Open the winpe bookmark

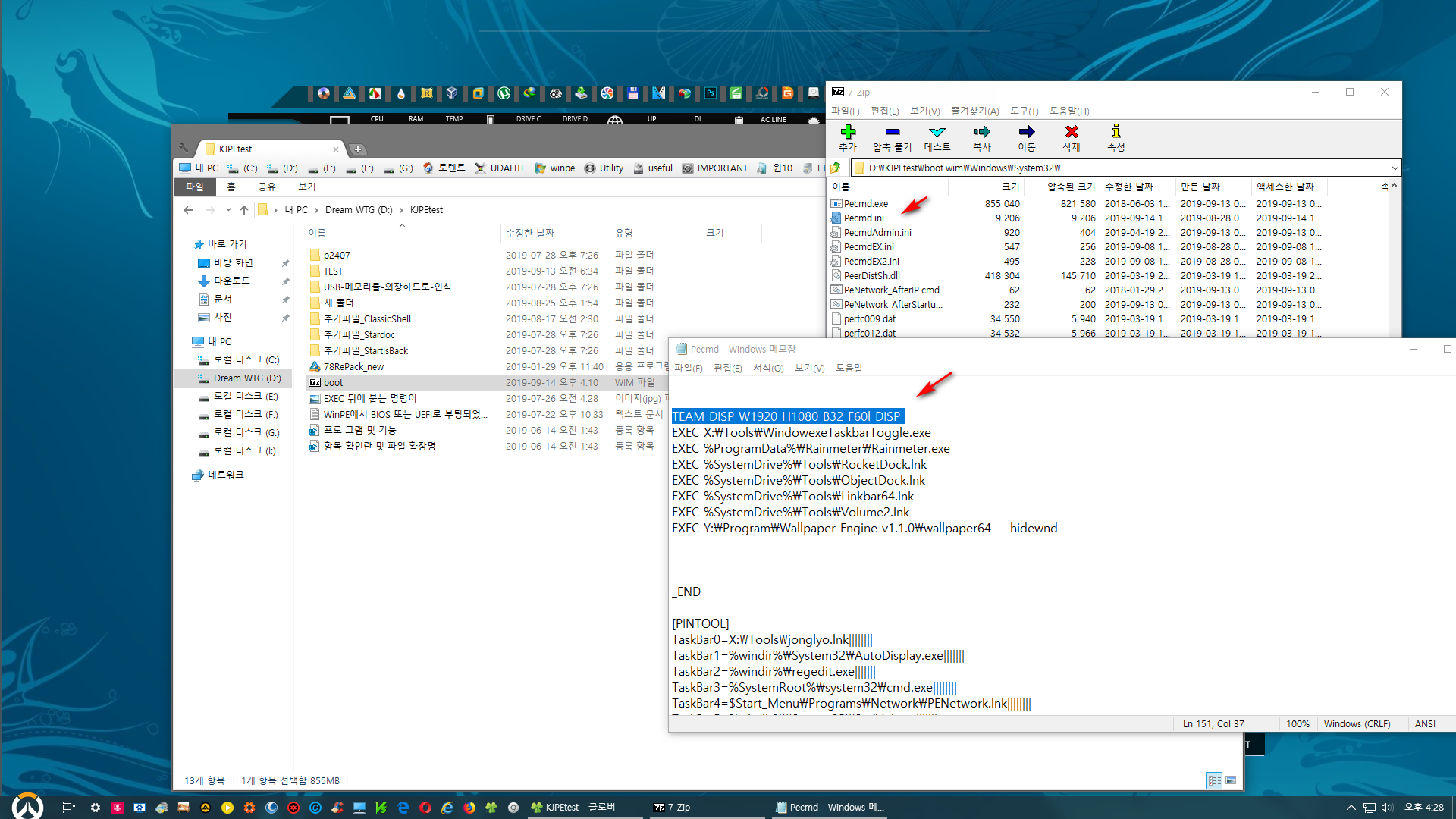(x=555, y=168)
